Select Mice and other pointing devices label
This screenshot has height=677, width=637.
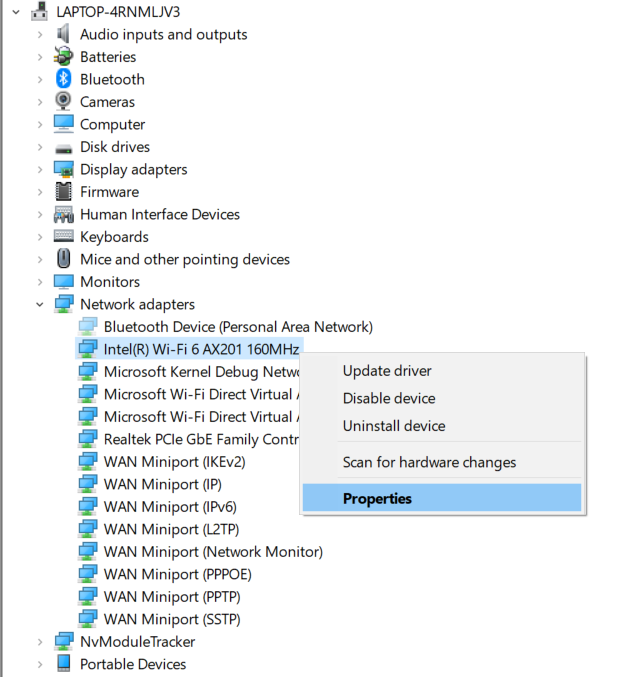pyautogui.click(x=185, y=259)
